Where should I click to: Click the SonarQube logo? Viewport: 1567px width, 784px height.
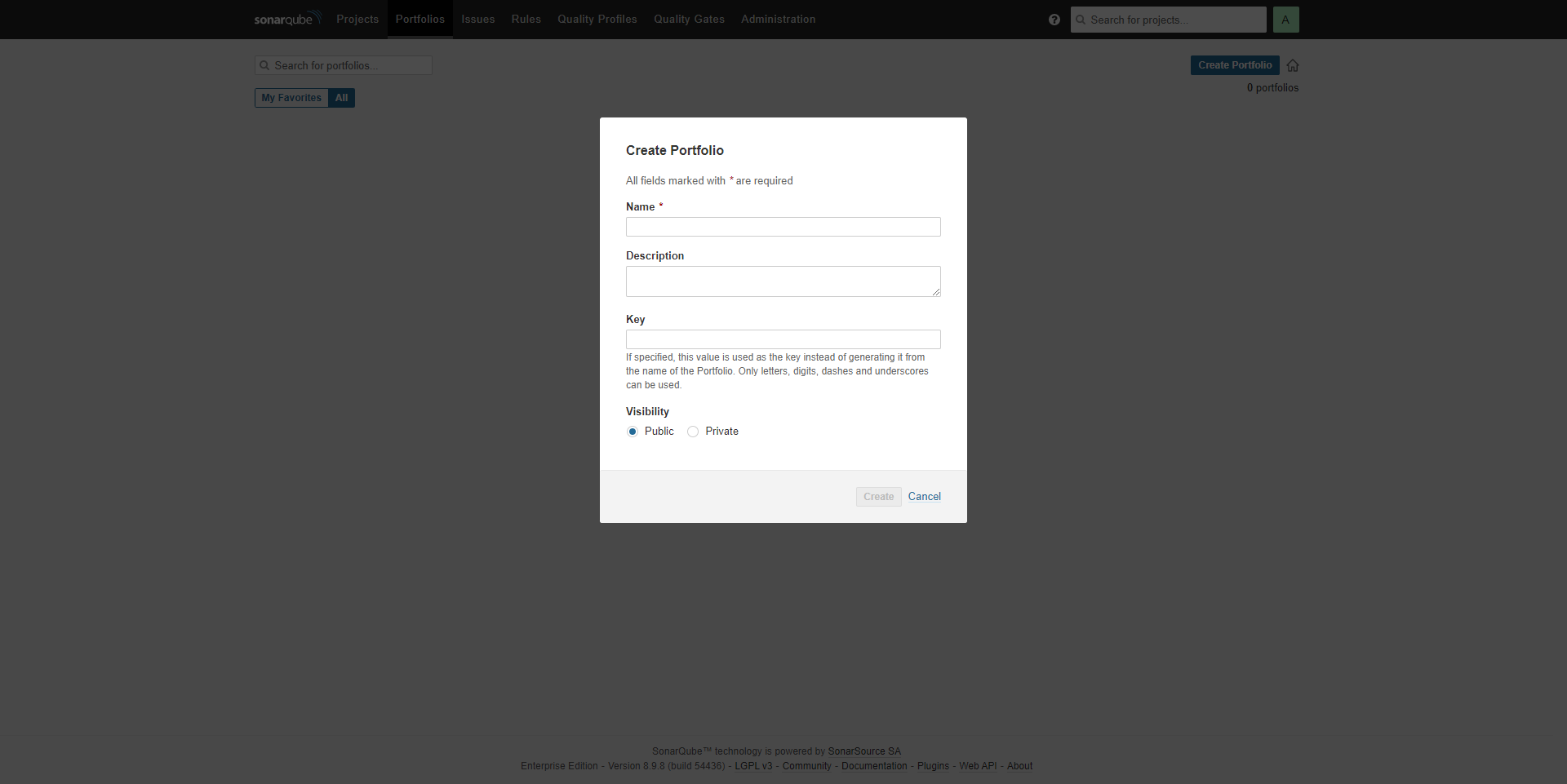[286, 19]
